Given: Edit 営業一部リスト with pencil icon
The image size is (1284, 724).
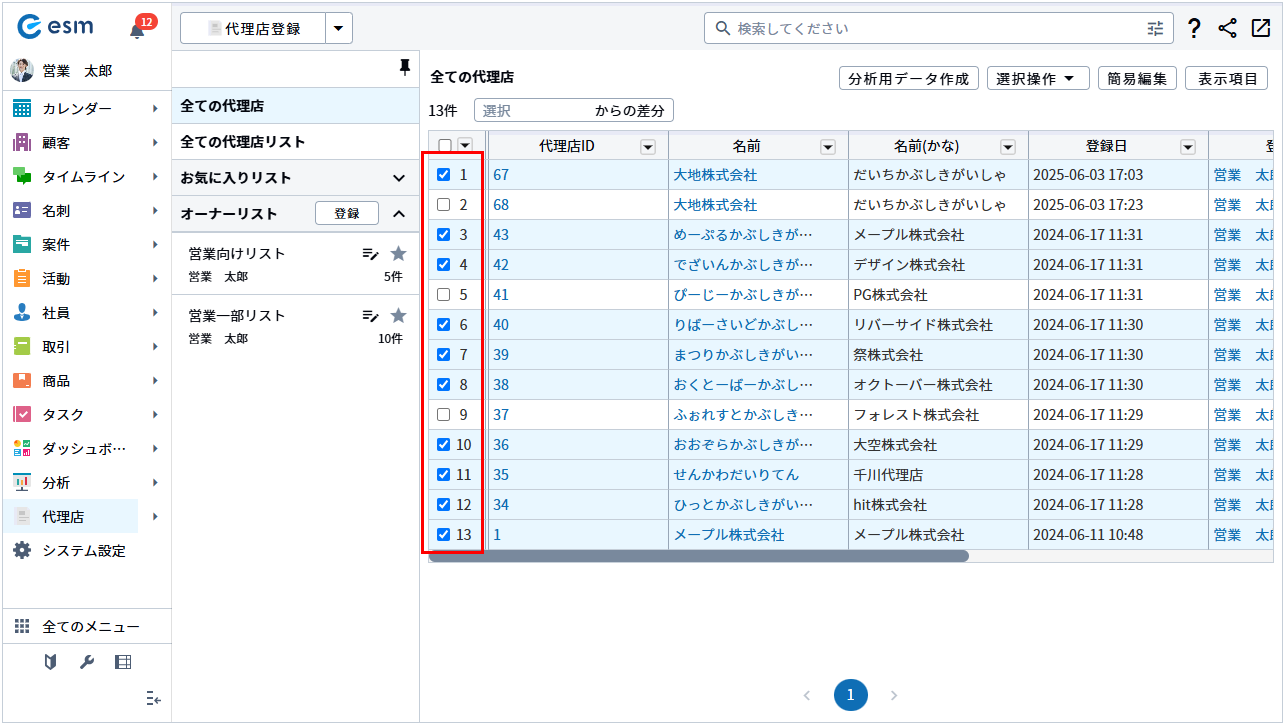Looking at the screenshot, I should (x=370, y=316).
